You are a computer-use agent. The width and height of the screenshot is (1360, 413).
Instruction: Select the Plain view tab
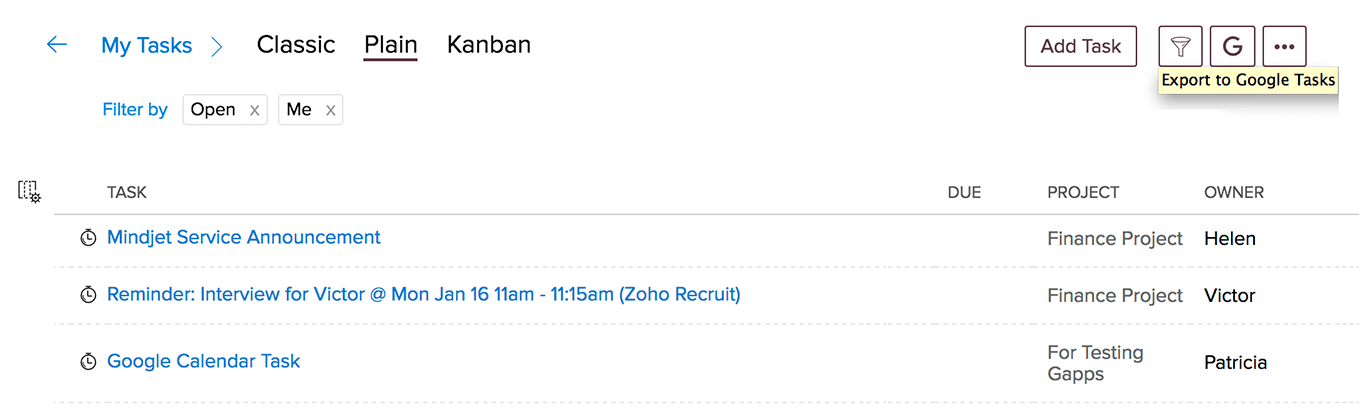tap(391, 45)
